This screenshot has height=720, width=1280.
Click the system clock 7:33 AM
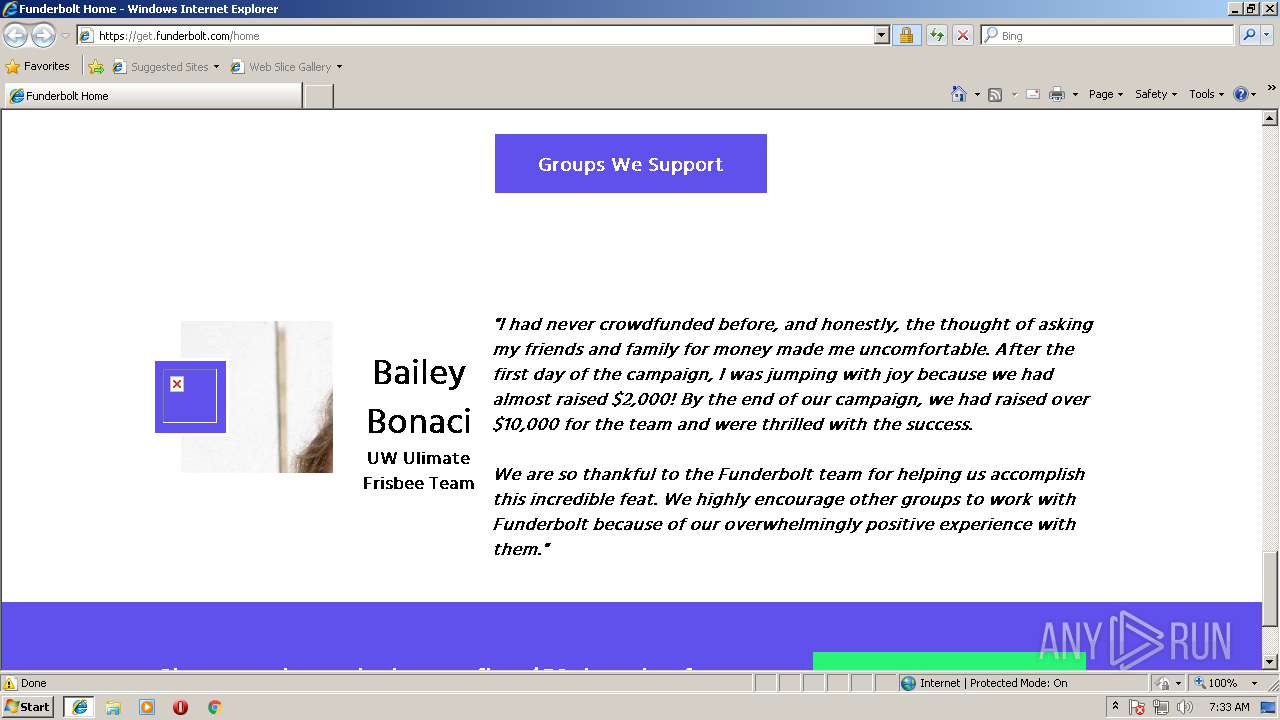(1229, 707)
